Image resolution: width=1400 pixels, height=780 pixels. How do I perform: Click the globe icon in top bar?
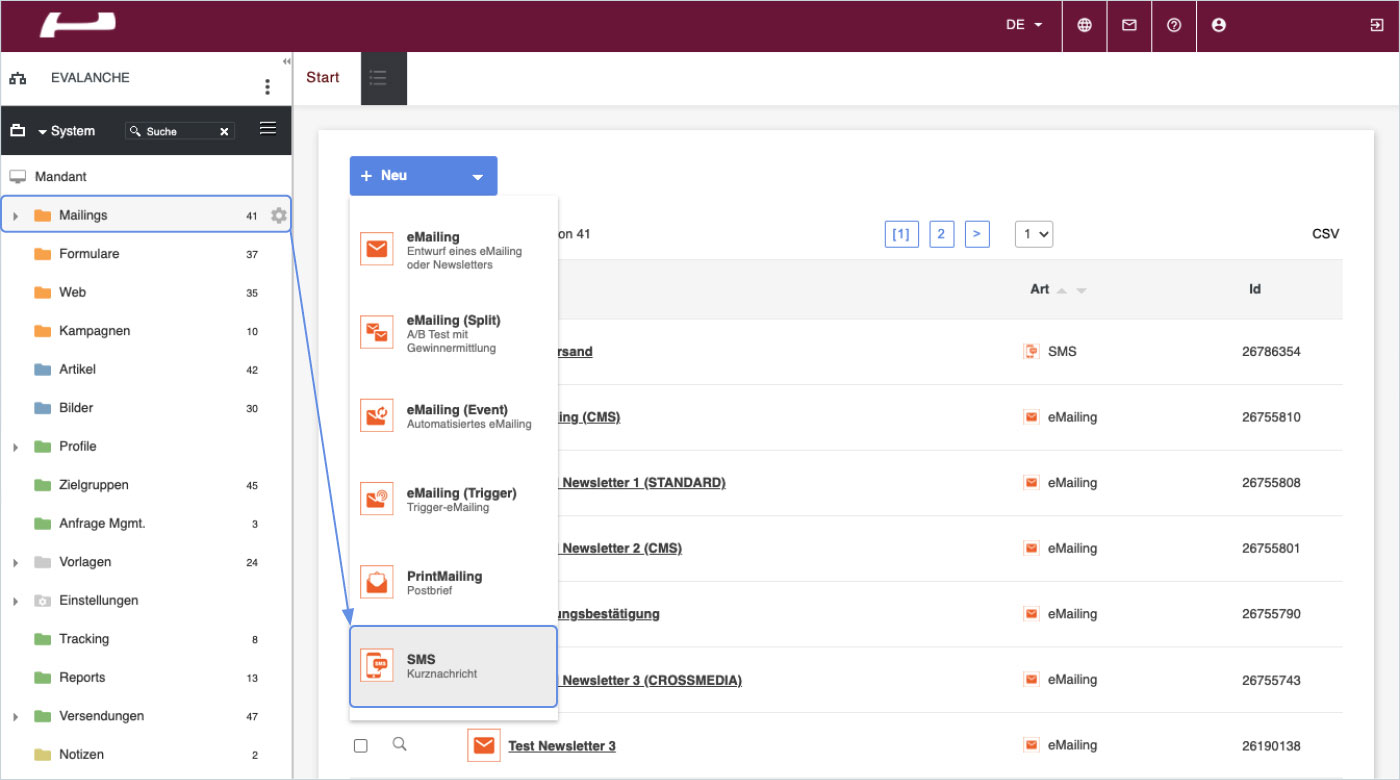(1084, 26)
